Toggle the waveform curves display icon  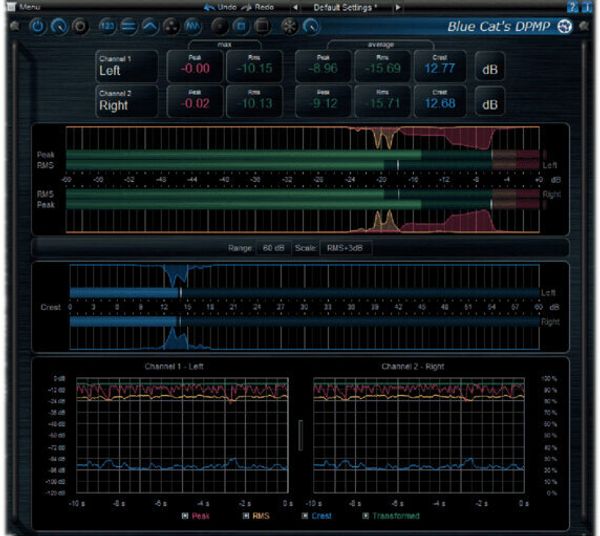192,26
